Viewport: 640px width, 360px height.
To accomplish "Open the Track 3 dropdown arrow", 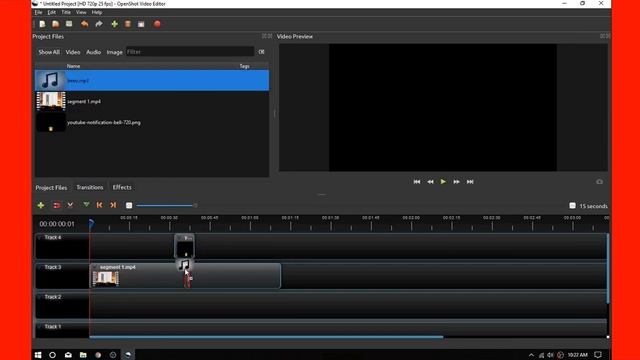I will pyautogui.click(x=40, y=267).
